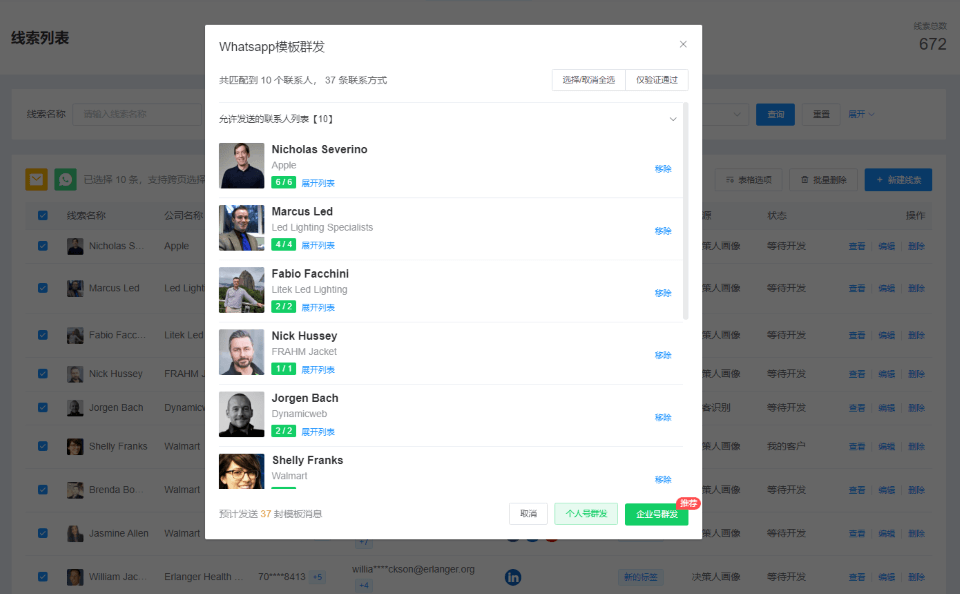Expand the contact list for Fabio Facchini
This screenshot has height=594, width=960.
(318, 307)
